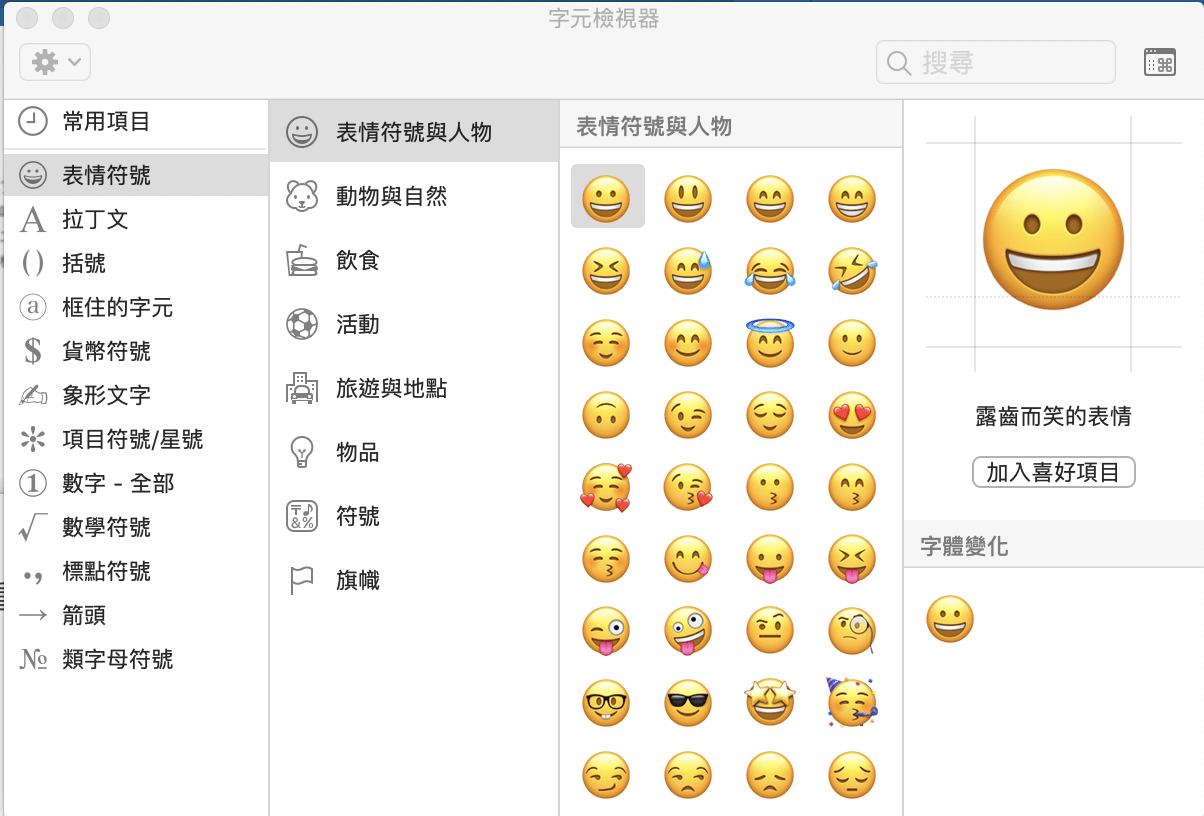
Task: Select 飲食 subcategory
Action: 414,260
